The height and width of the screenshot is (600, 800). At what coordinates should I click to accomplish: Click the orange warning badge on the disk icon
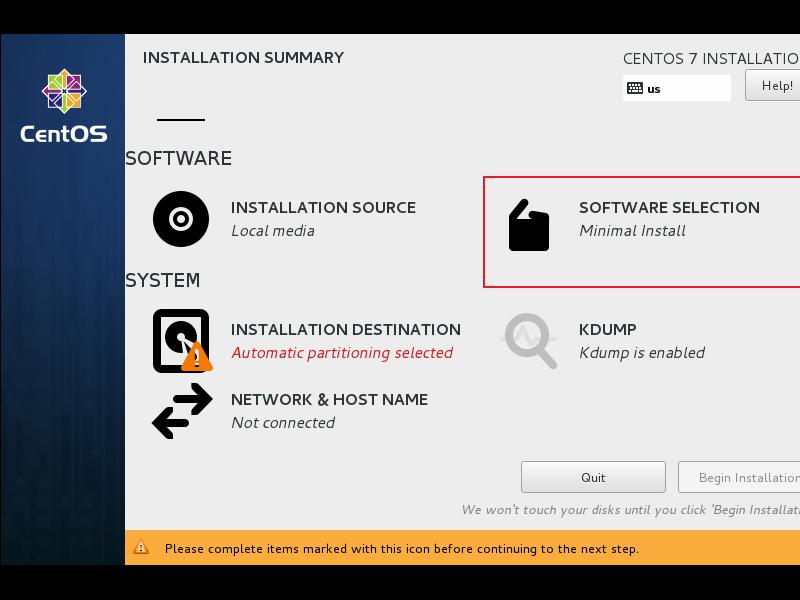pos(197,356)
